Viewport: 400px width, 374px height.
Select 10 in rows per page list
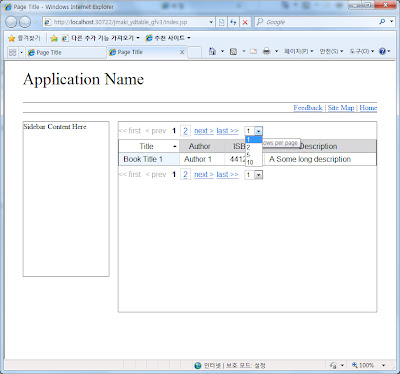tap(254, 162)
